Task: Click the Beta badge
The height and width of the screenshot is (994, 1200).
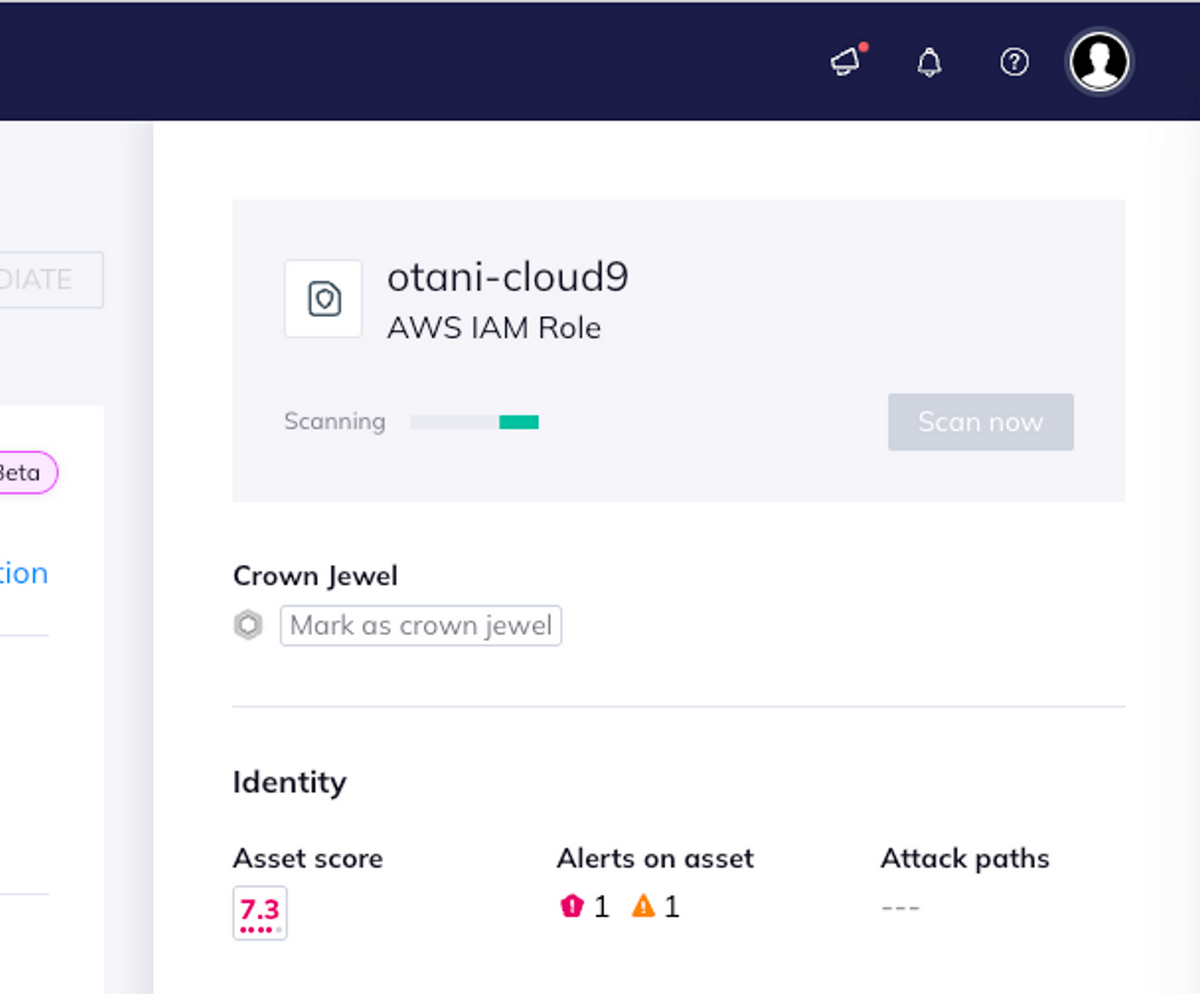Action: coord(24,473)
